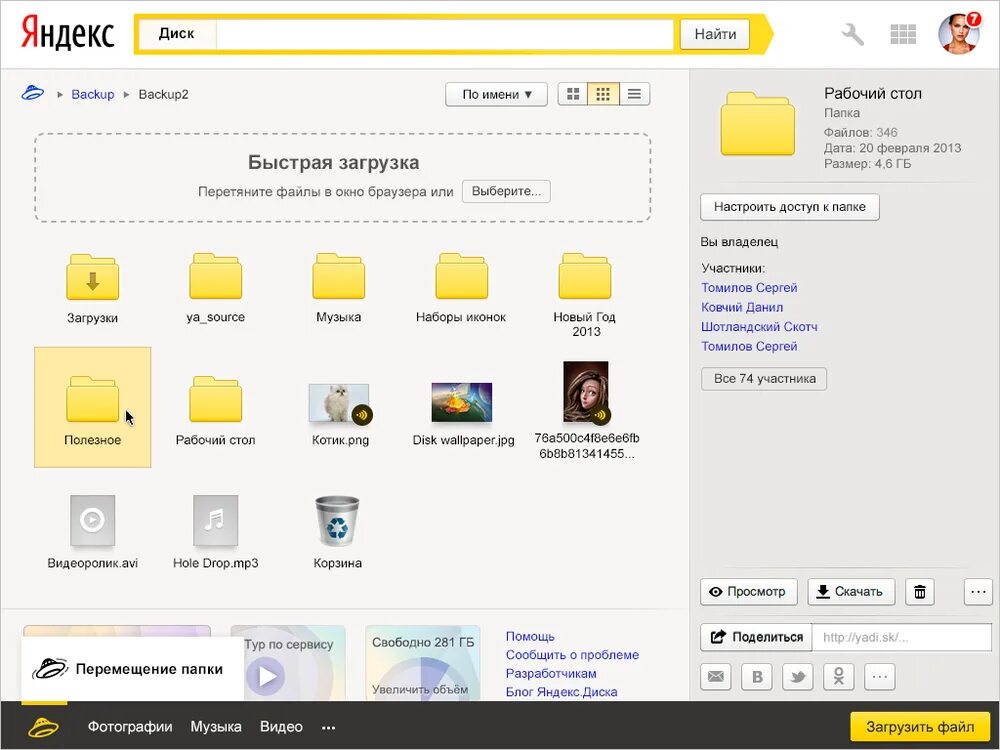Expand bottom bar more menu ellipsis
The image size is (1000, 750).
(x=328, y=727)
